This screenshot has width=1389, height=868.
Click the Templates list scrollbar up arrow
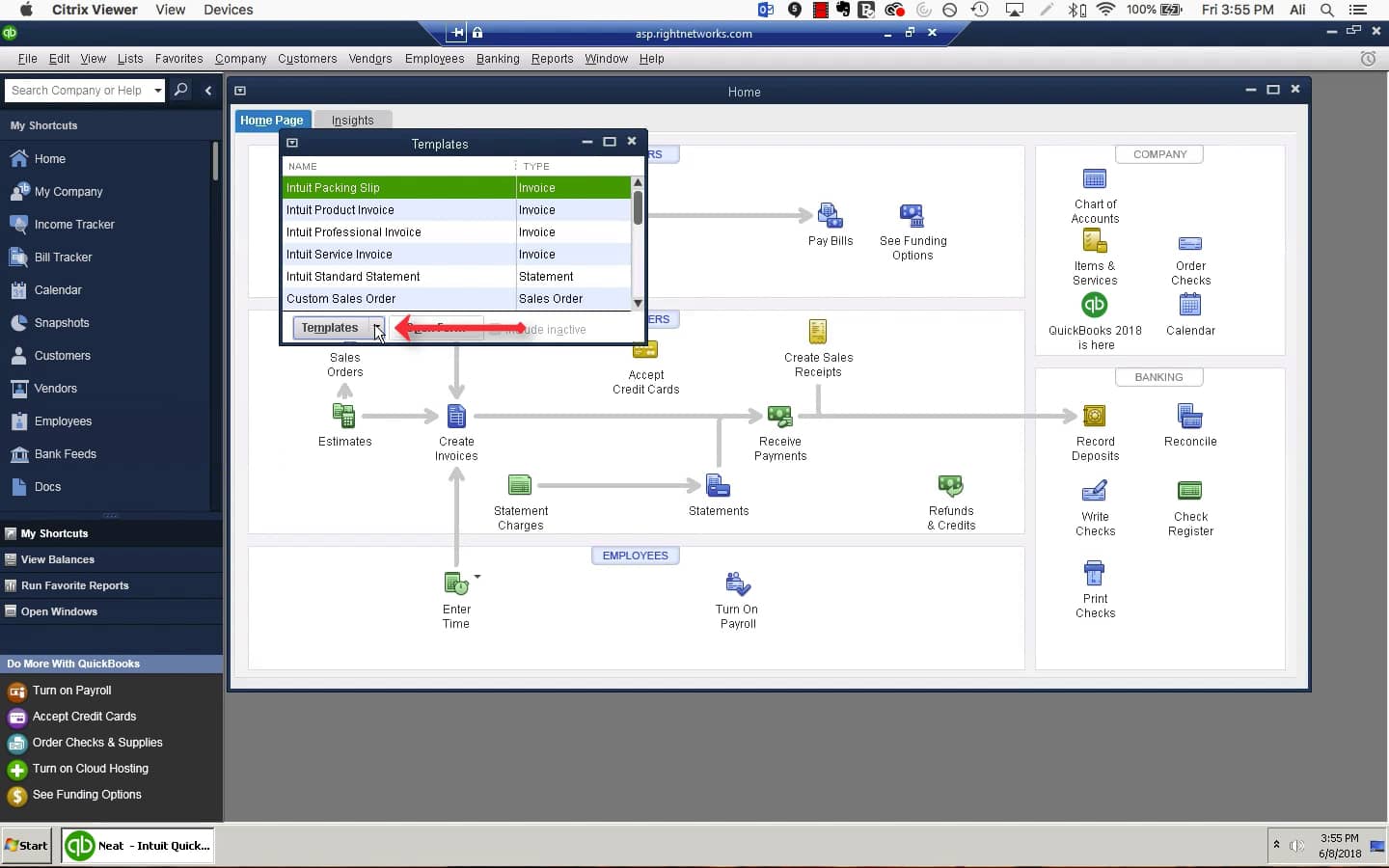pos(638,182)
